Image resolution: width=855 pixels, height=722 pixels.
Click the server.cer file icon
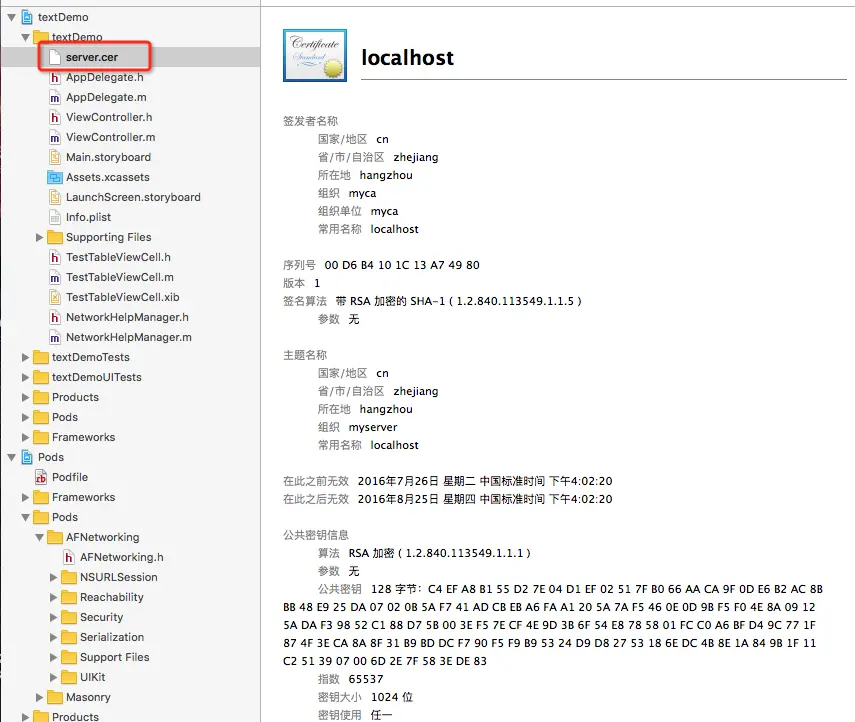click(55, 57)
